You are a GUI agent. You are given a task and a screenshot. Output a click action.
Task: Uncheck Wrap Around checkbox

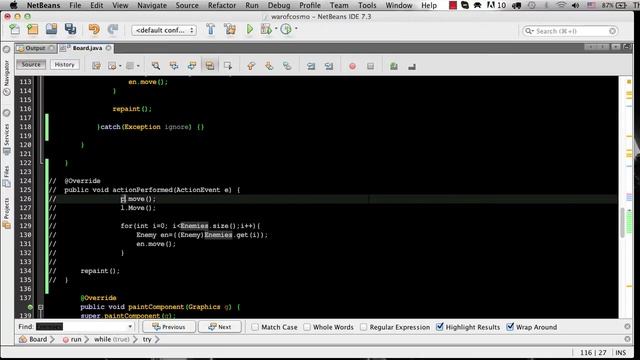point(510,327)
